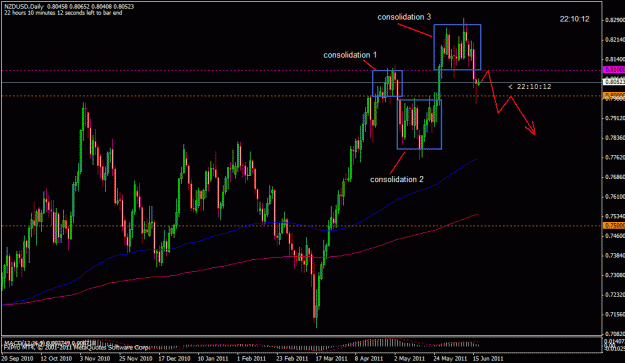The width and height of the screenshot is (625, 363).
Task: Click the 22:10:12 clock at top right
Action: point(574,19)
